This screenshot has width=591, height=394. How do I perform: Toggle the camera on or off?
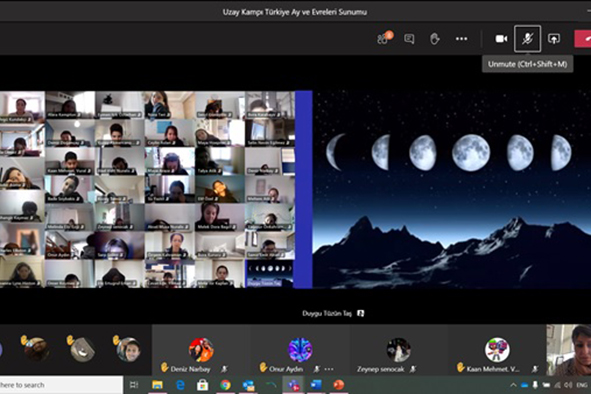pyautogui.click(x=501, y=38)
